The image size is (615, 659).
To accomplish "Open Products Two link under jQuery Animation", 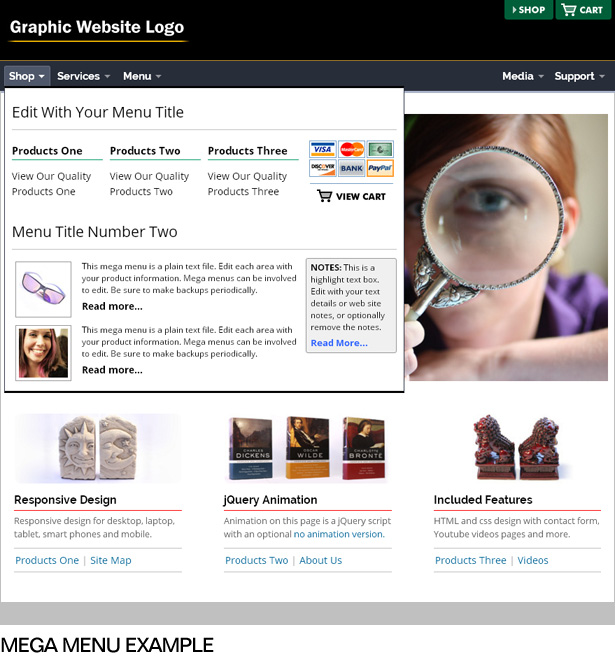I will (256, 560).
